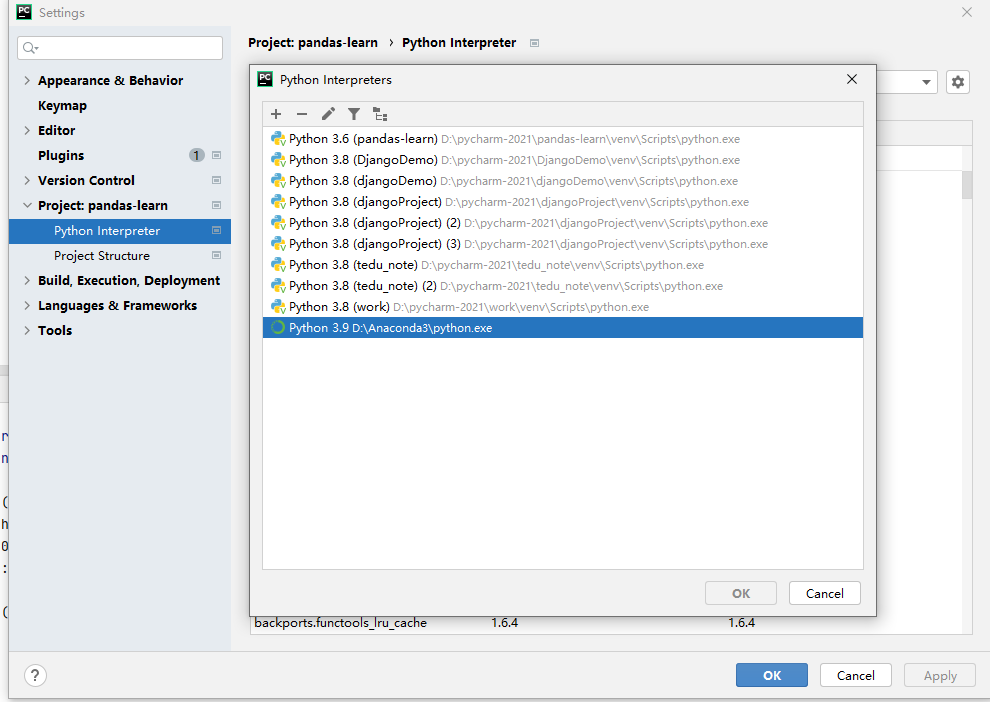Expand Build, Execution, Deployment section
This screenshot has width=990, height=702.
[27, 280]
